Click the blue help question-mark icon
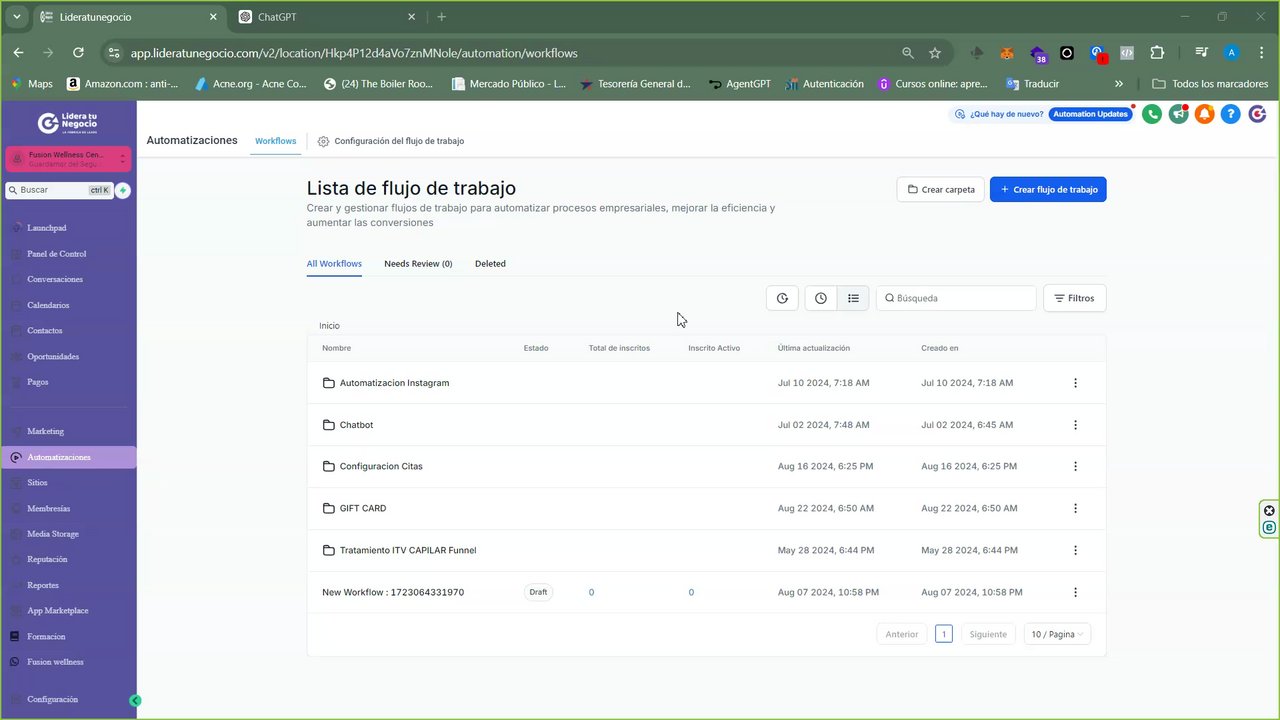The width and height of the screenshot is (1280, 720). (x=1231, y=114)
